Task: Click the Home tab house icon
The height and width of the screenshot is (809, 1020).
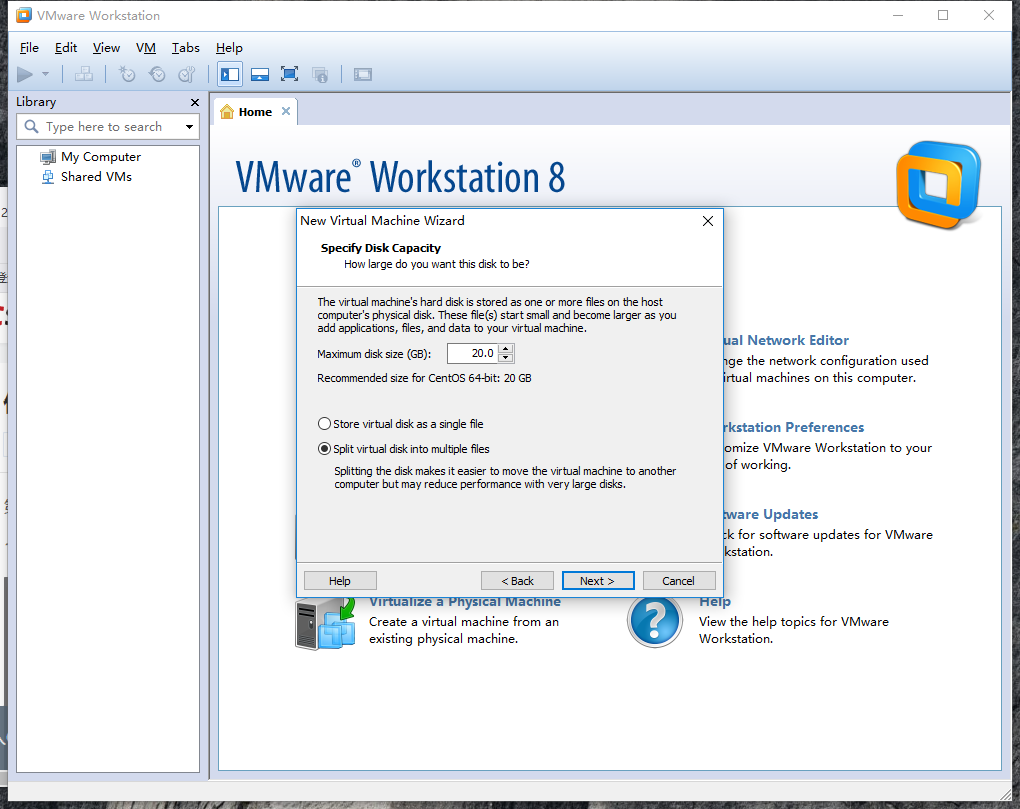Action: pyautogui.click(x=226, y=112)
